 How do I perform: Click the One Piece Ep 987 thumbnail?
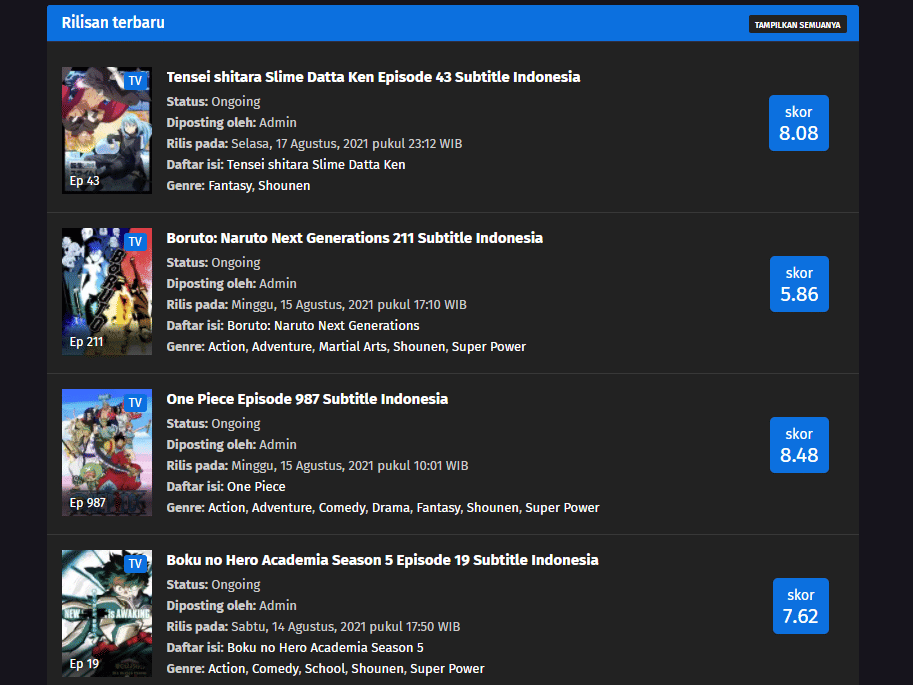click(106, 453)
